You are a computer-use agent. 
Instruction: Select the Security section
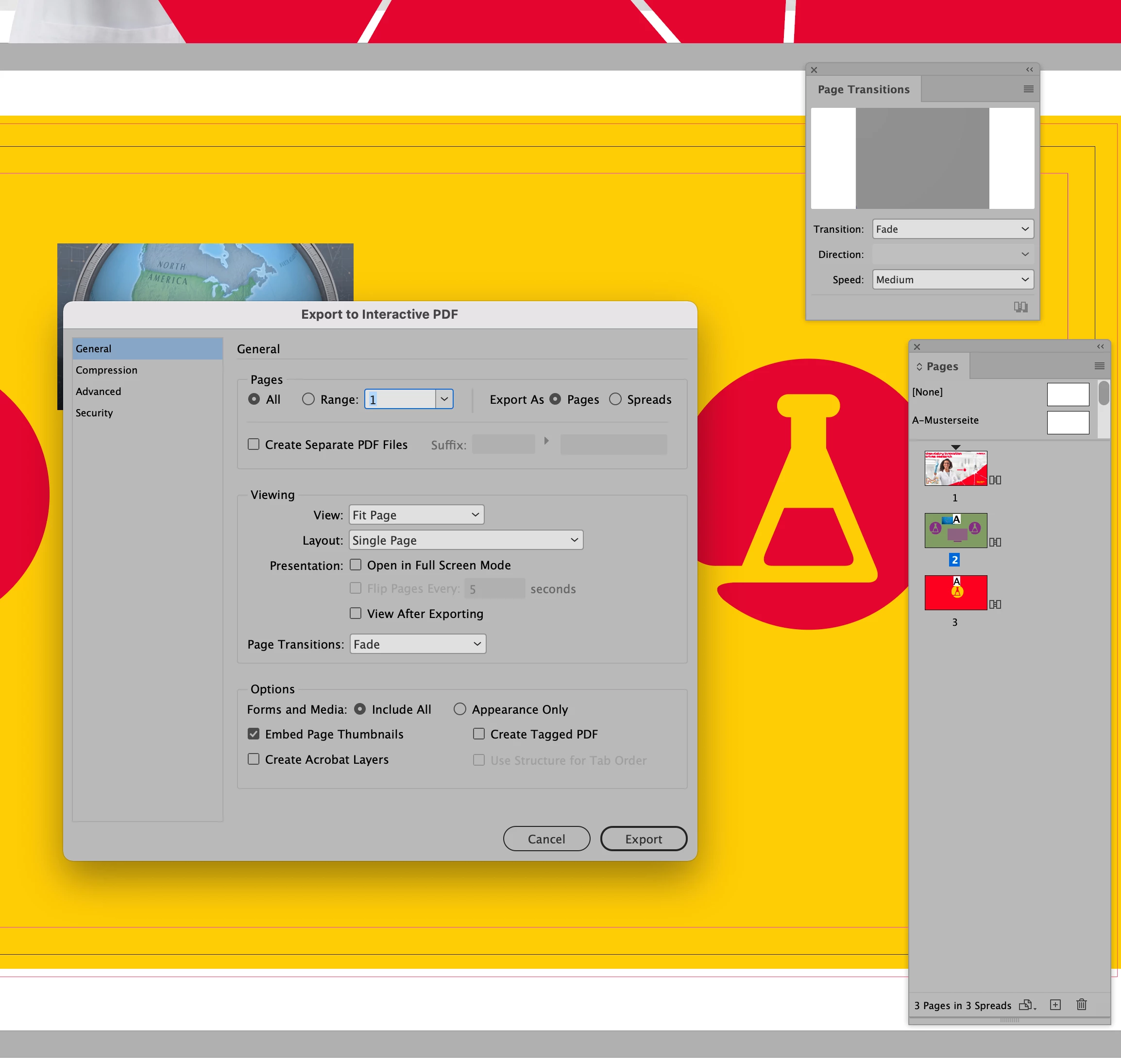(x=148, y=413)
